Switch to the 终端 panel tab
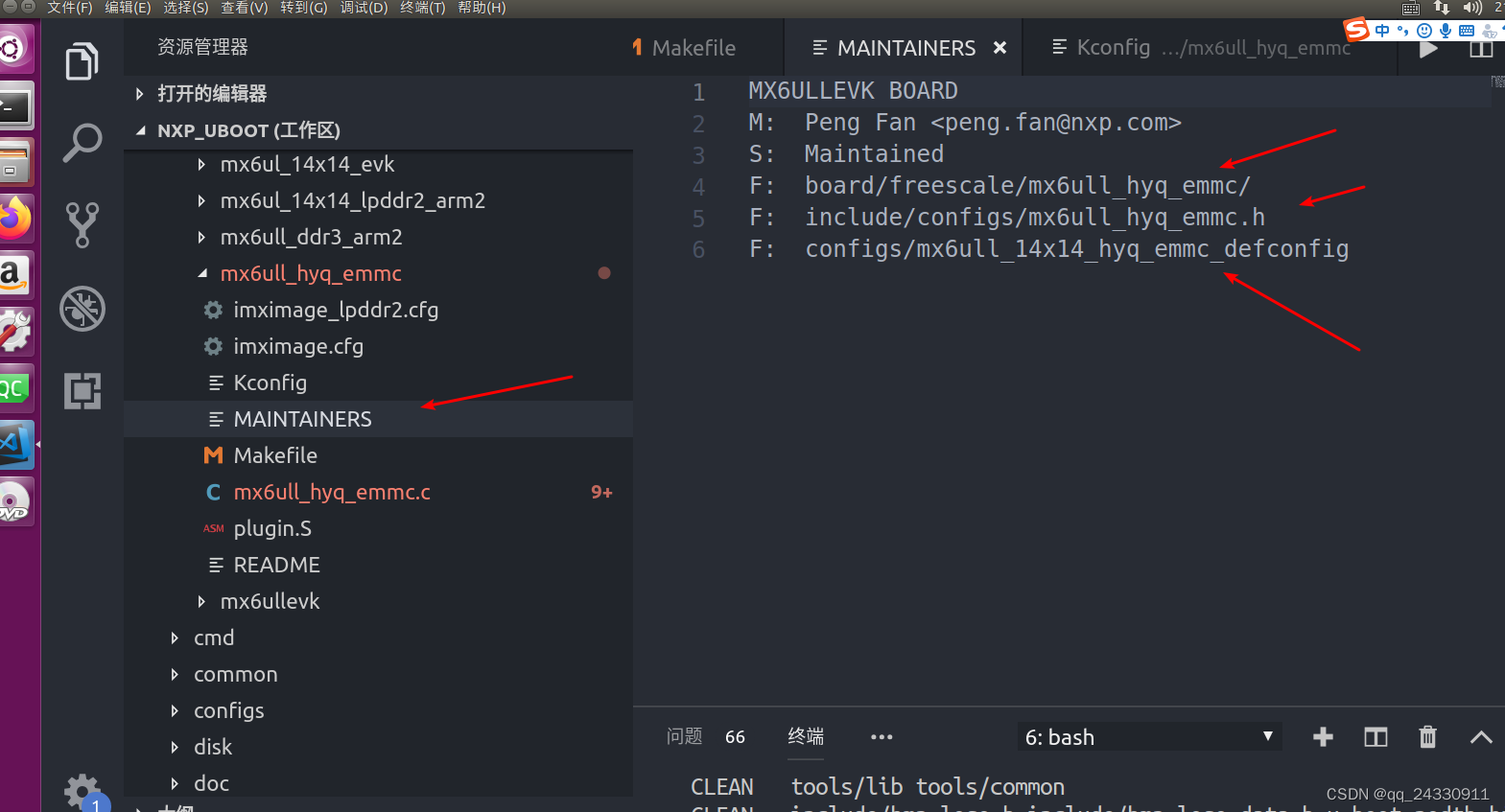1505x812 pixels. pyautogui.click(x=806, y=736)
